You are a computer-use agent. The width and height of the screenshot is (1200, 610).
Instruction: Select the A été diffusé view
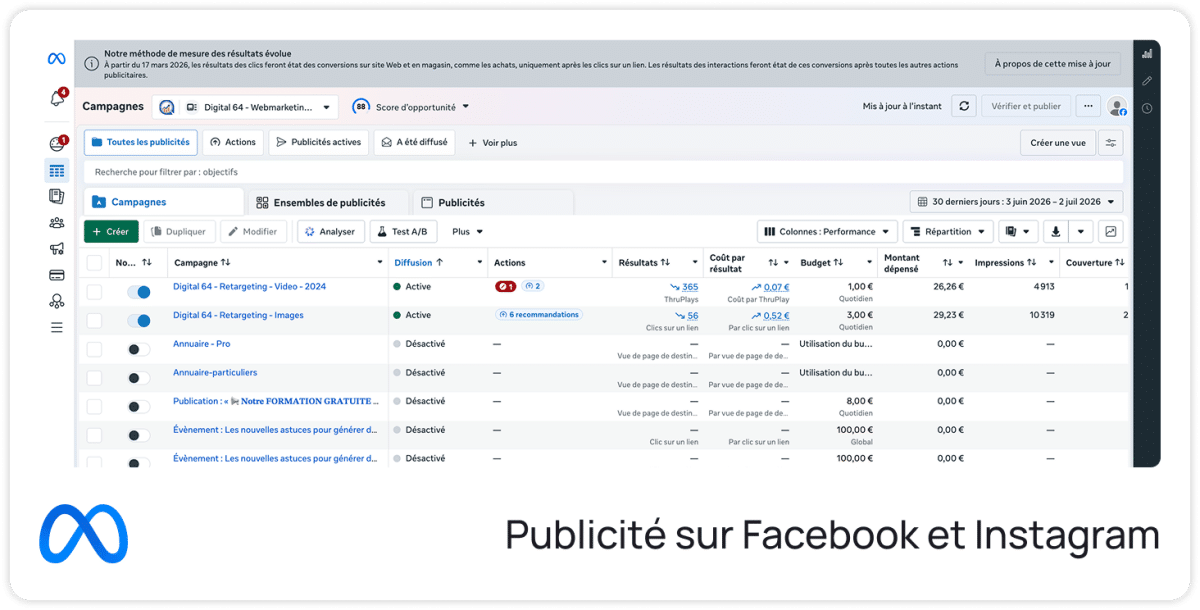click(x=414, y=142)
